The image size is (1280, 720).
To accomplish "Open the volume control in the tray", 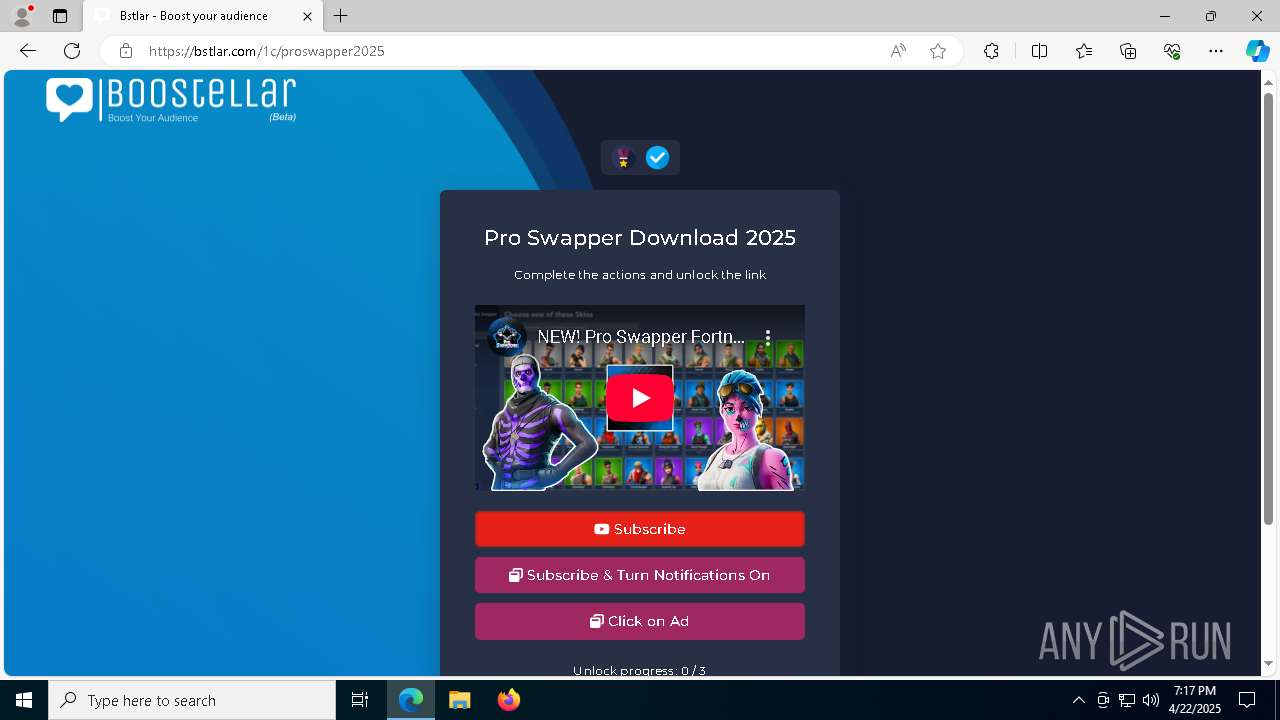I will pos(1151,700).
